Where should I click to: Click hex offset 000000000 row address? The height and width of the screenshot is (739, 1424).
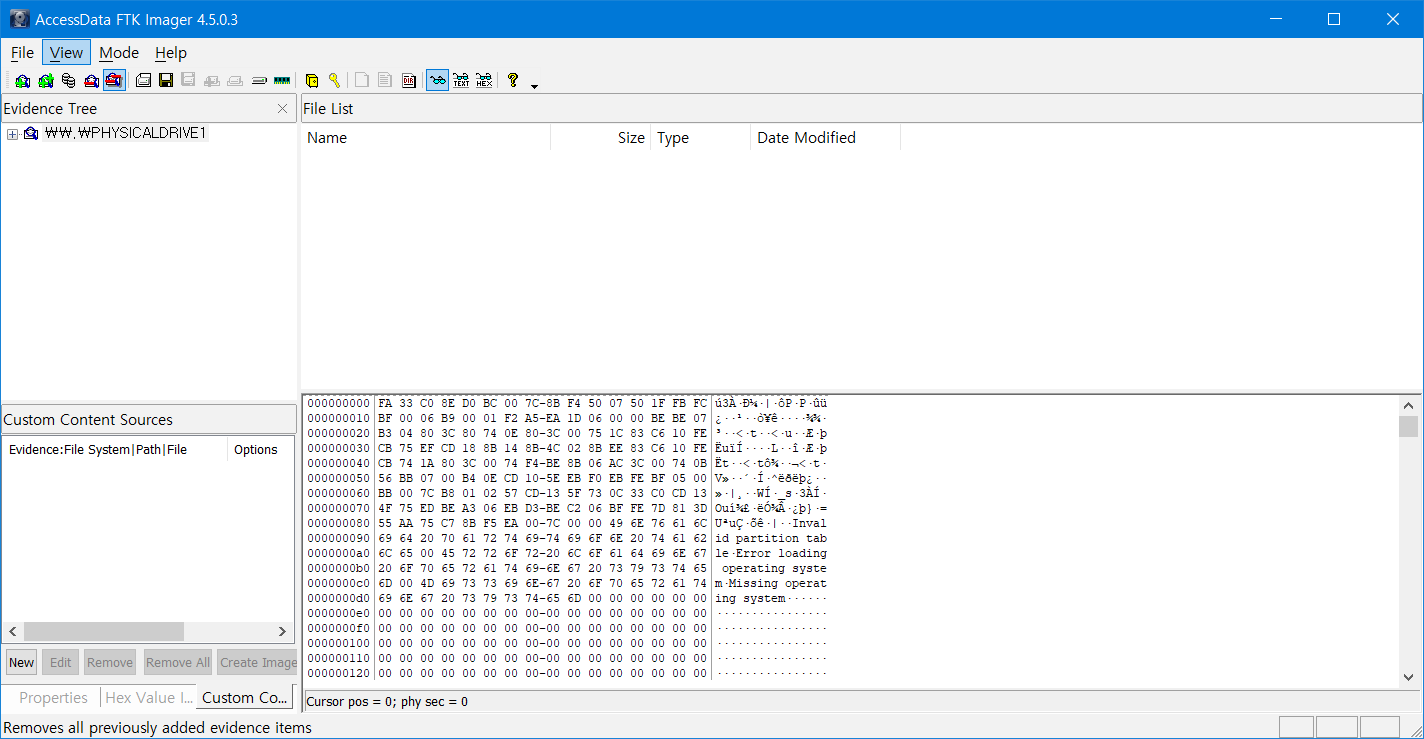(339, 403)
